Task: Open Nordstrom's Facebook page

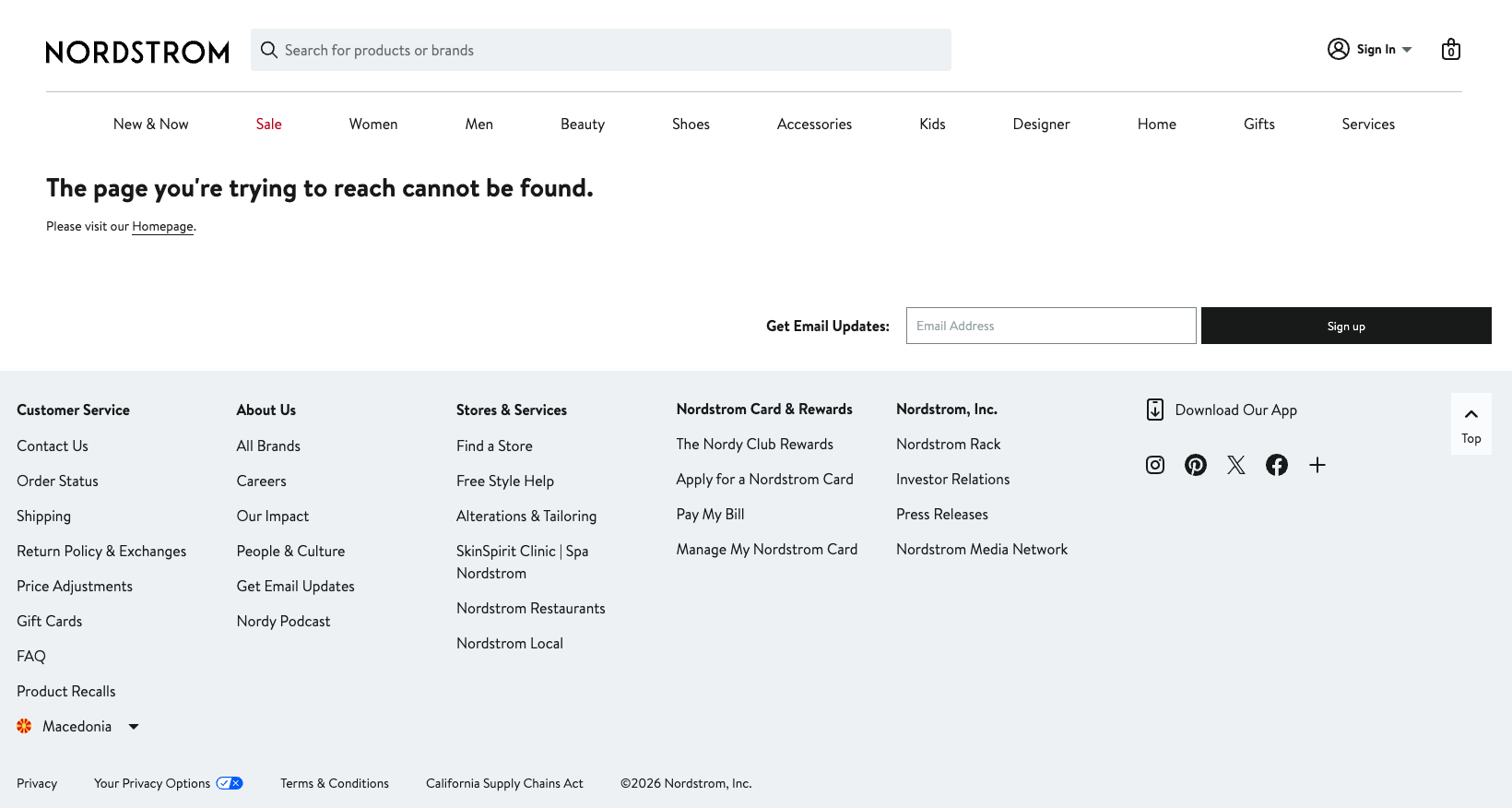Action: pos(1277,465)
